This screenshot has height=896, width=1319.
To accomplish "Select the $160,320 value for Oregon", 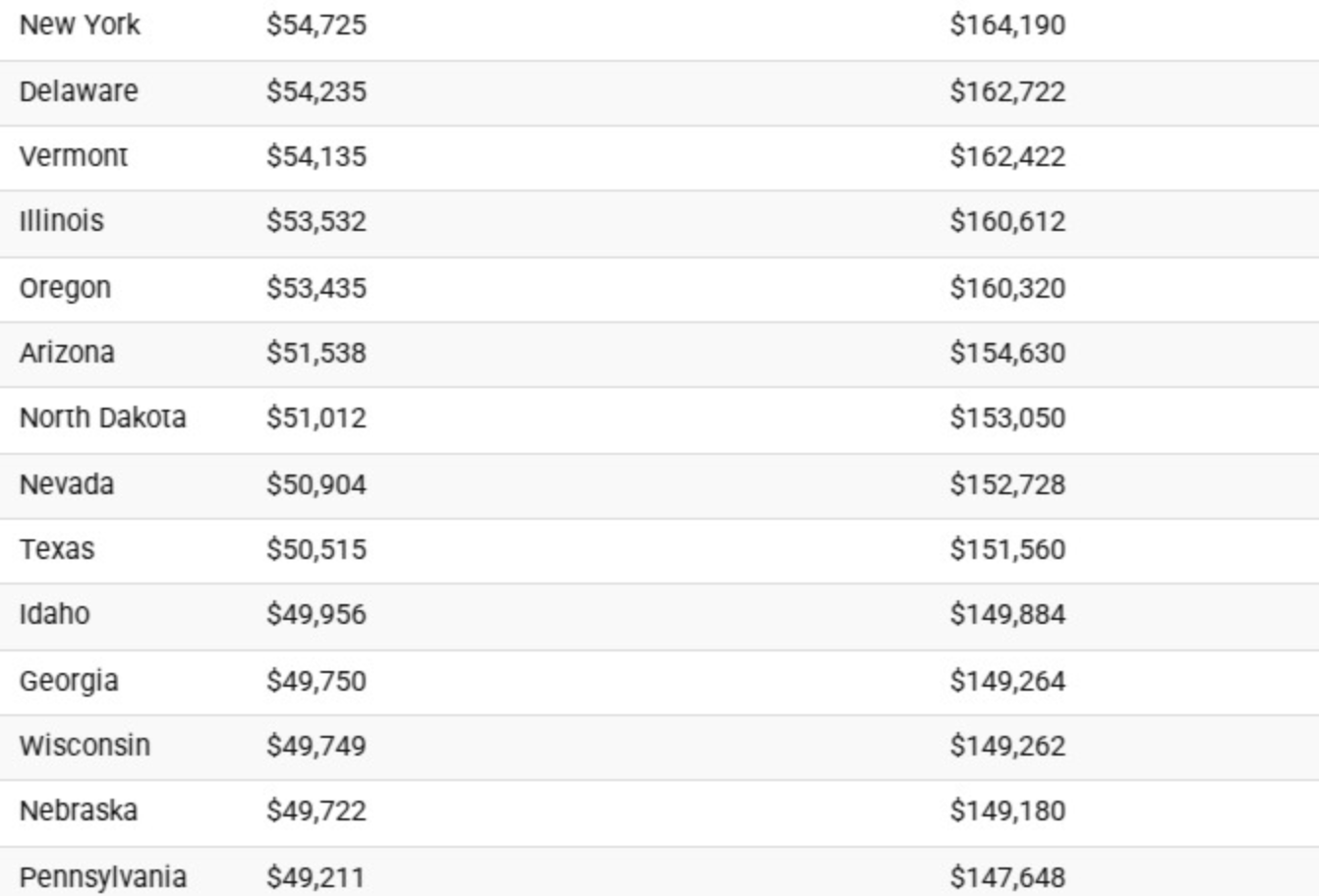I will 1006,288.
